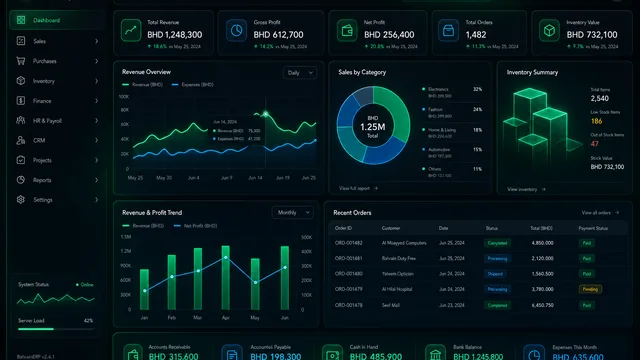
Task: Expand the Finance menu chevron
Action: 96,101
